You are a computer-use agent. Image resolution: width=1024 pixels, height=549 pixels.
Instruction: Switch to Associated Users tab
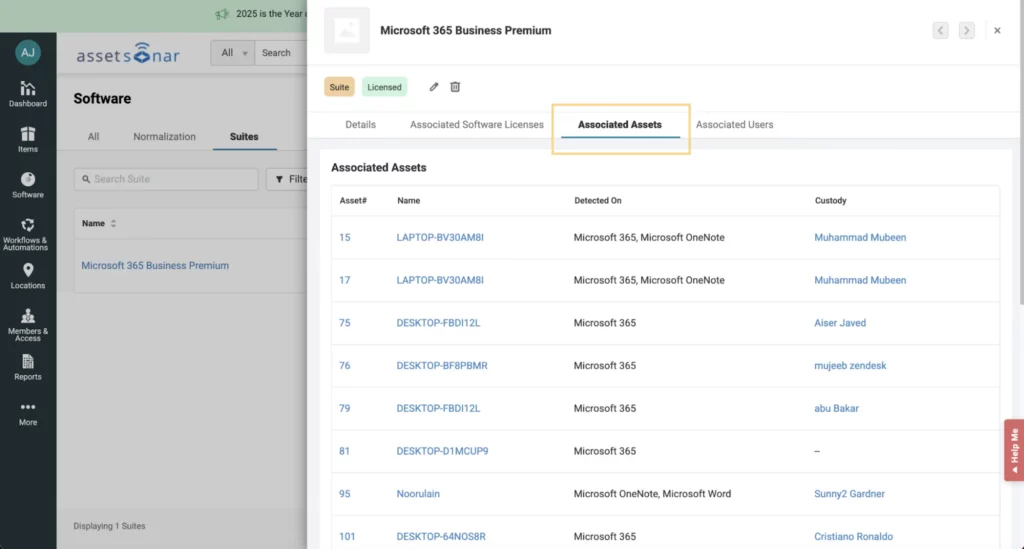tap(734, 125)
